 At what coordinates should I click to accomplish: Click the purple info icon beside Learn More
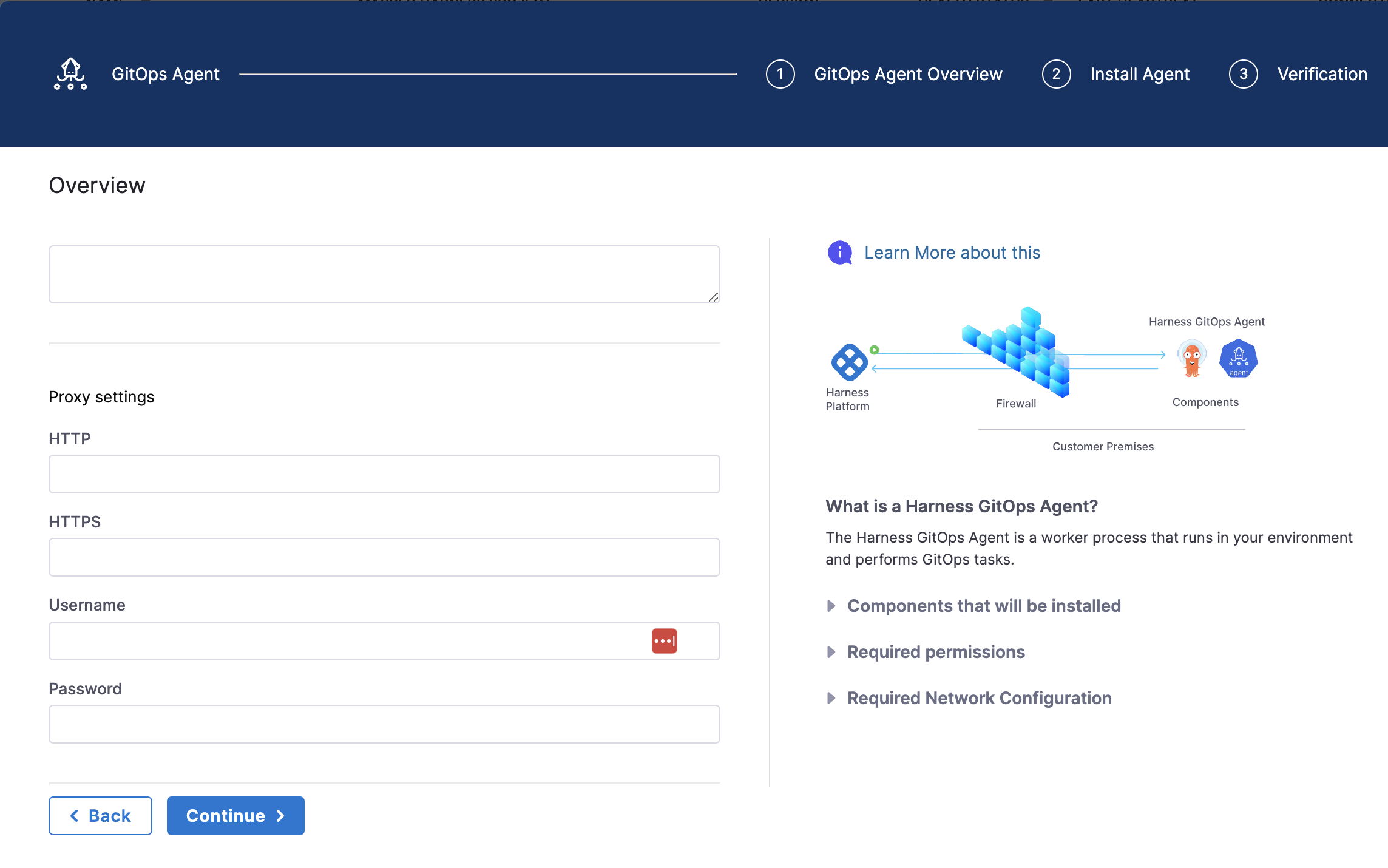(x=839, y=253)
